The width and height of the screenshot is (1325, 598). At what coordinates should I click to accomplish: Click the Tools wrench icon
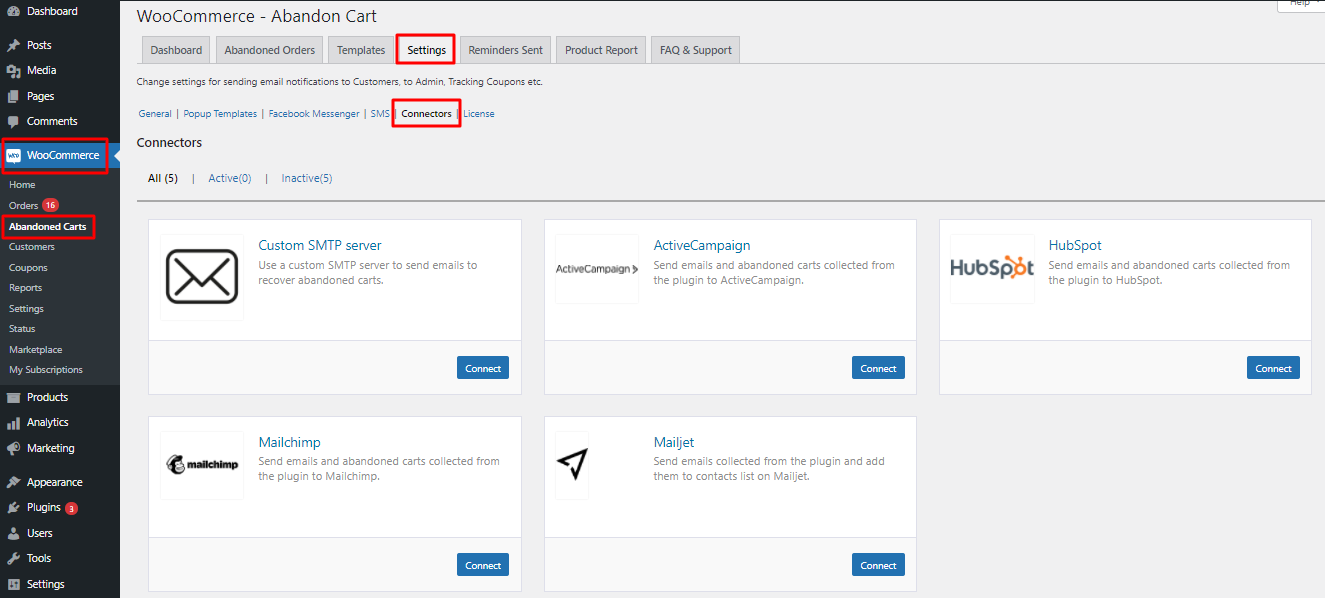click(13, 559)
